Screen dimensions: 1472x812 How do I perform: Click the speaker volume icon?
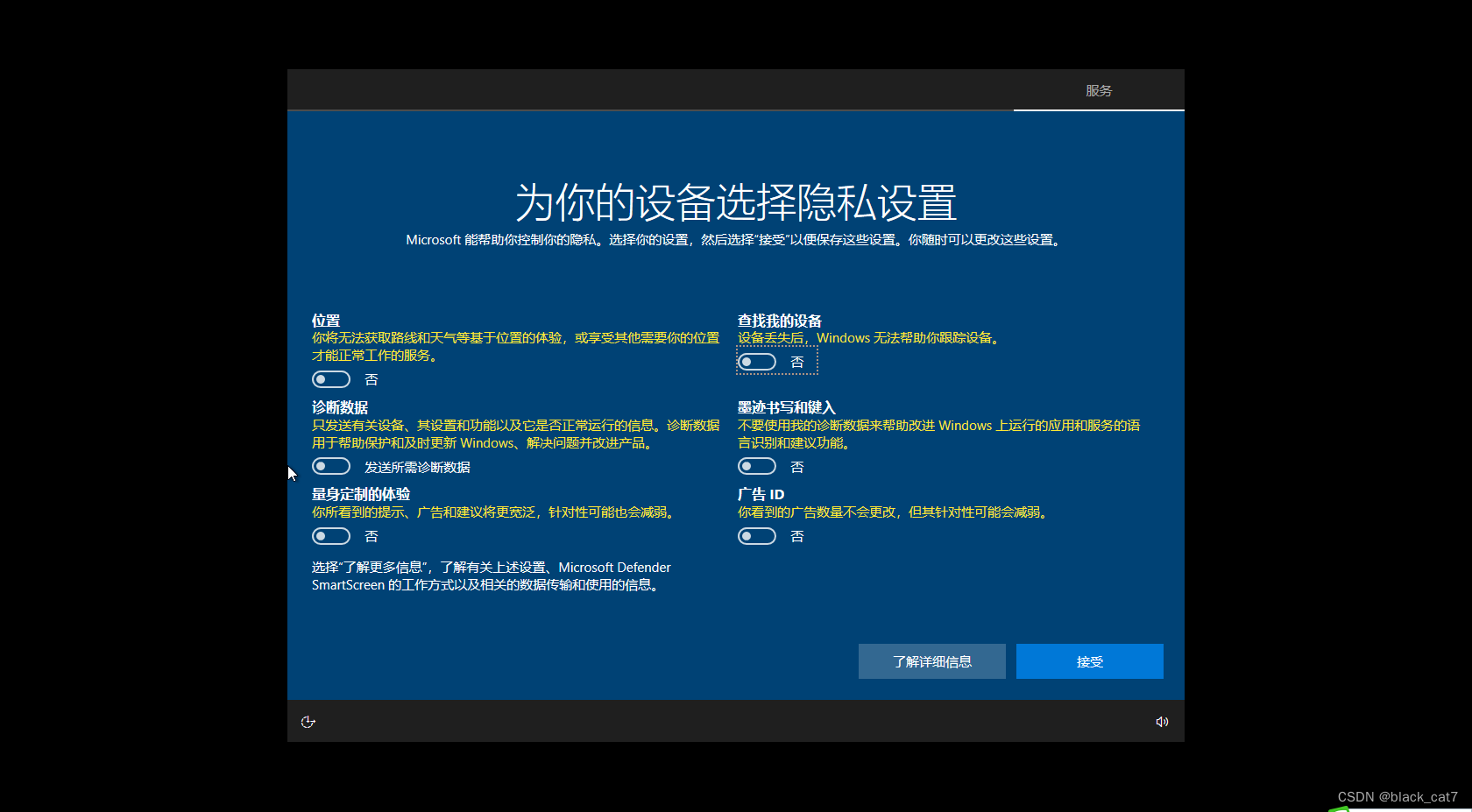pyautogui.click(x=1162, y=721)
